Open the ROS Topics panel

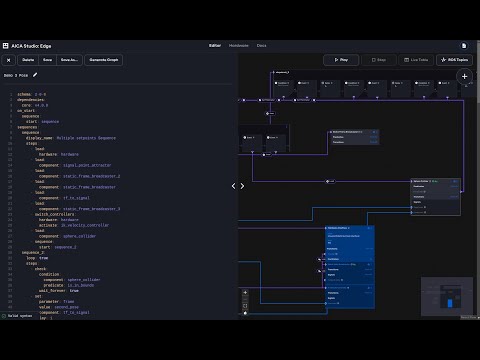tap(455, 60)
